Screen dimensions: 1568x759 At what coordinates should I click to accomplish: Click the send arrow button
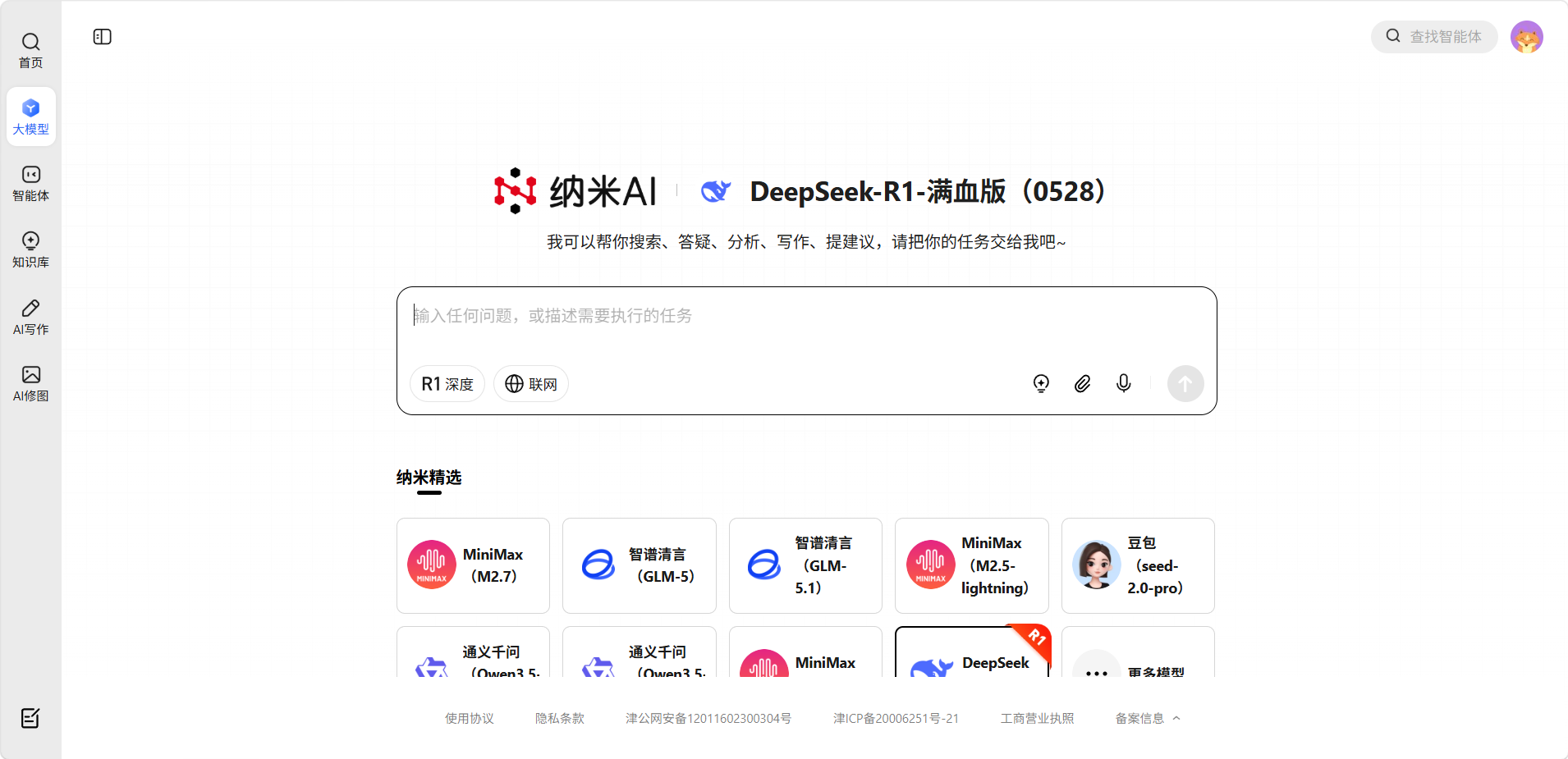pyautogui.click(x=1185, y=383)
